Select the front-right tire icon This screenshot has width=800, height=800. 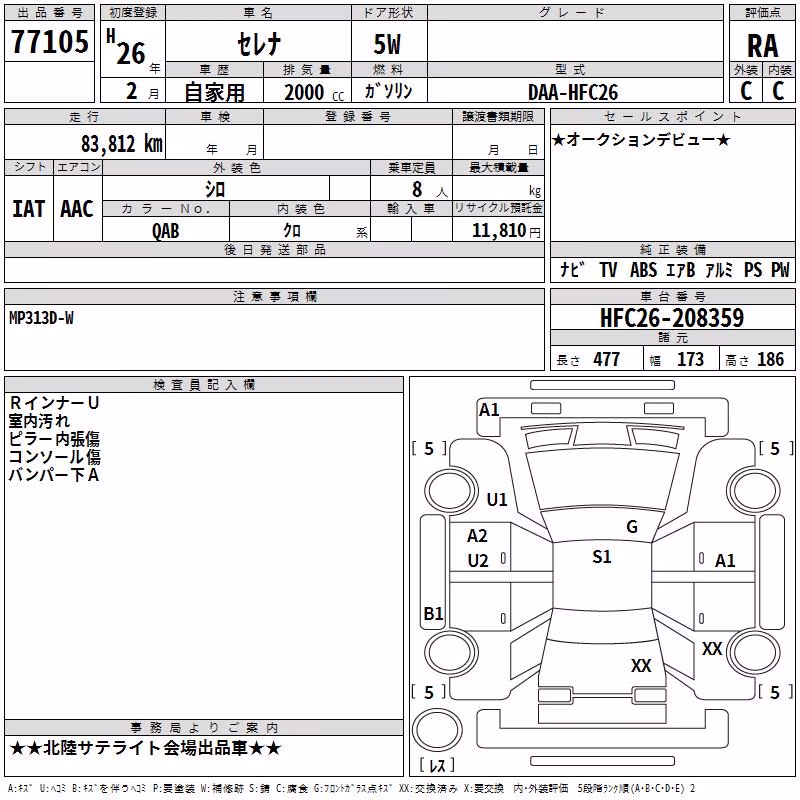tap(755, 491)
